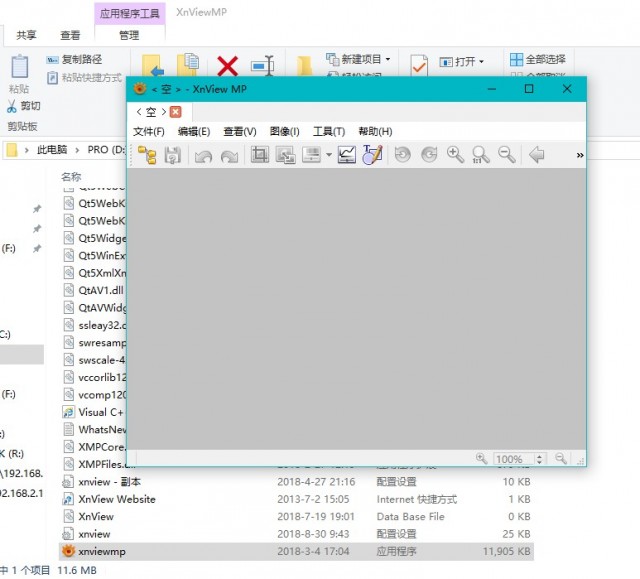Click the status bar zoom-out icon
Viewport: 640px width, 579px height.
(x=561, y=458)
